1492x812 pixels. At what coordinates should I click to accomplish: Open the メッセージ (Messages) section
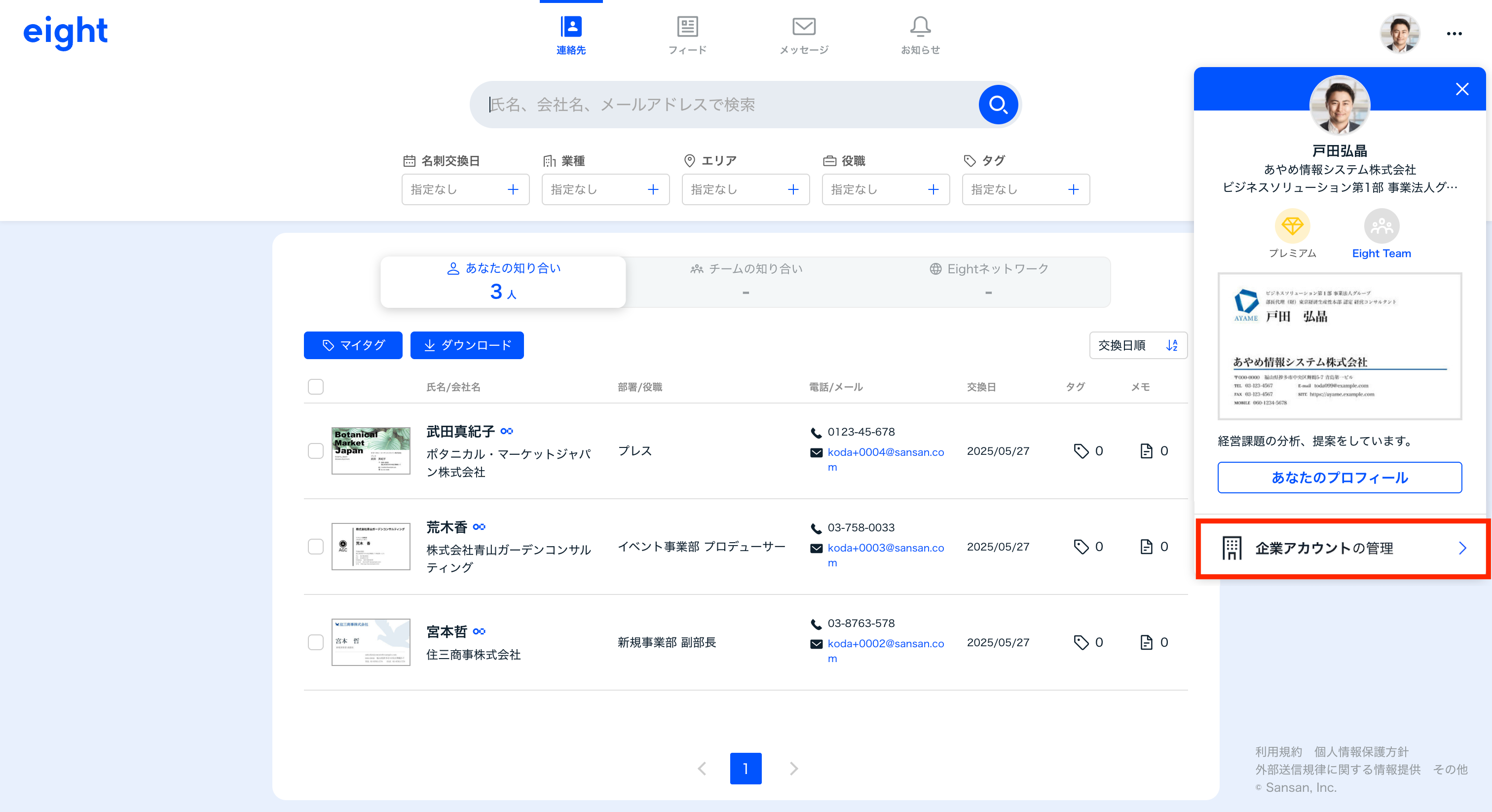tap(804, 34)
